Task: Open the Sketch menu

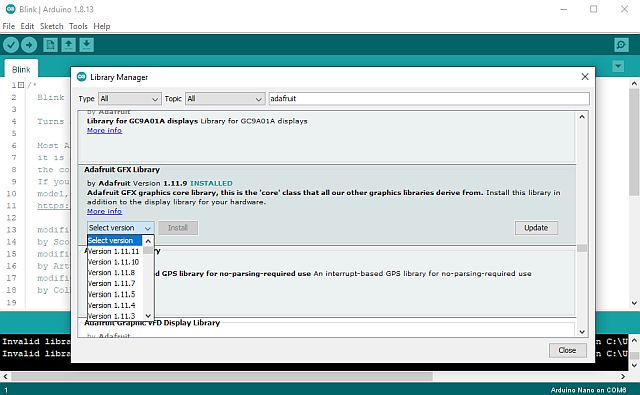Action: click(51, 26)
